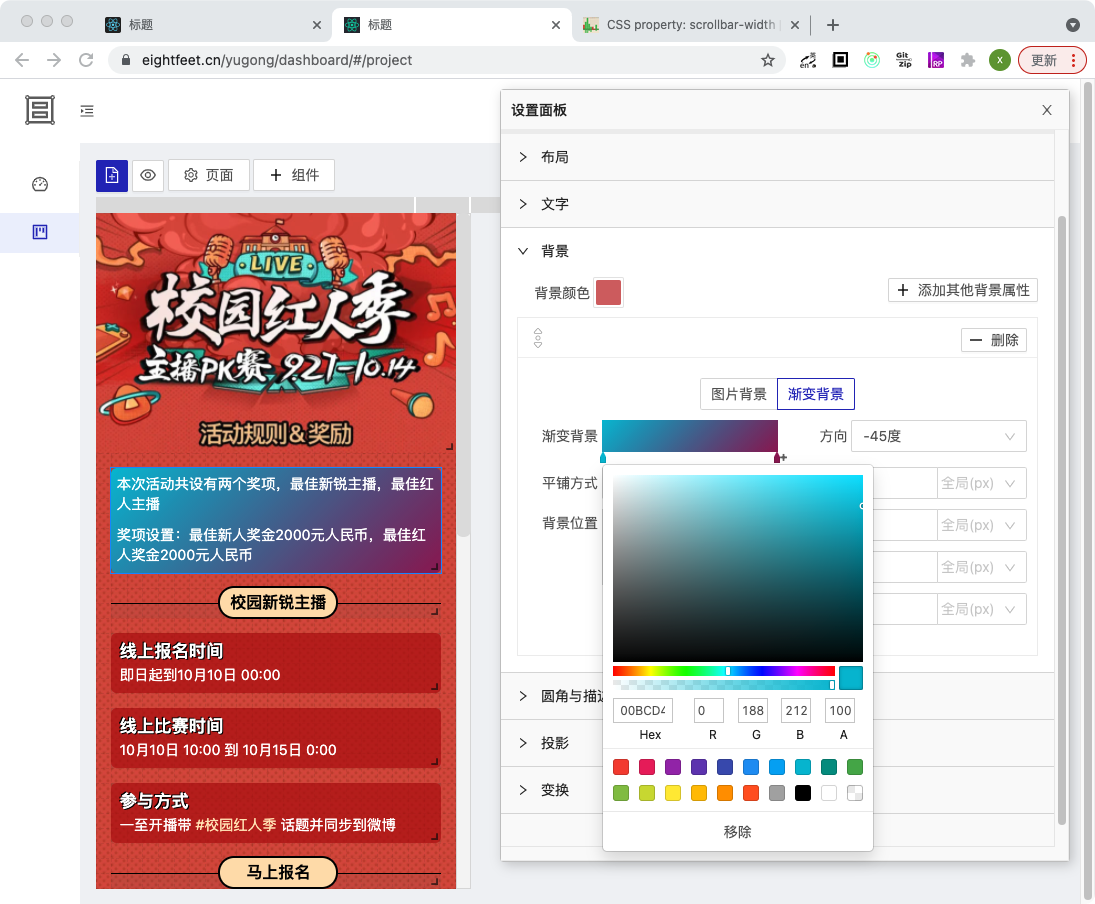Click the eye preview icon

pyautogui.click(x=148, y=175)
